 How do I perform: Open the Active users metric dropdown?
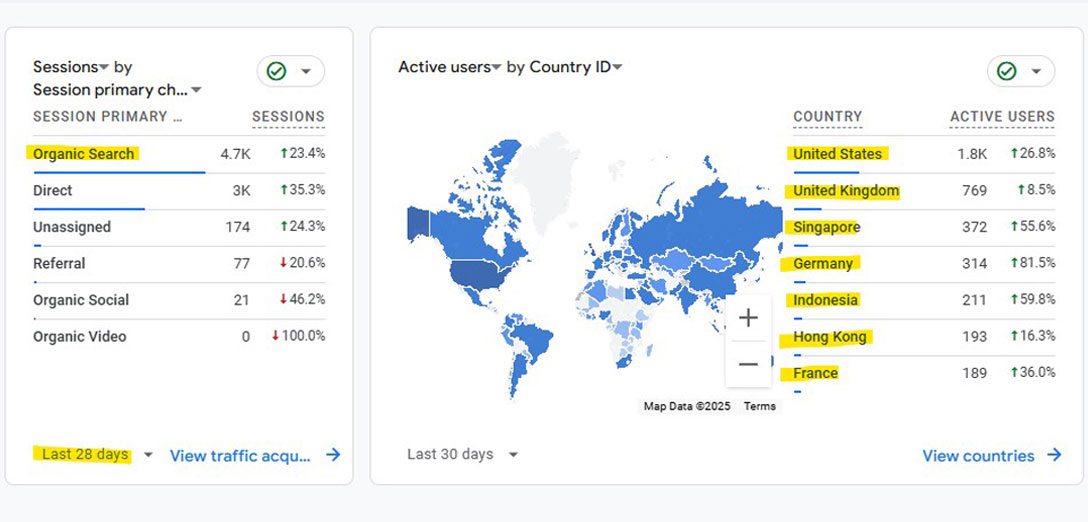click(450, 67)
